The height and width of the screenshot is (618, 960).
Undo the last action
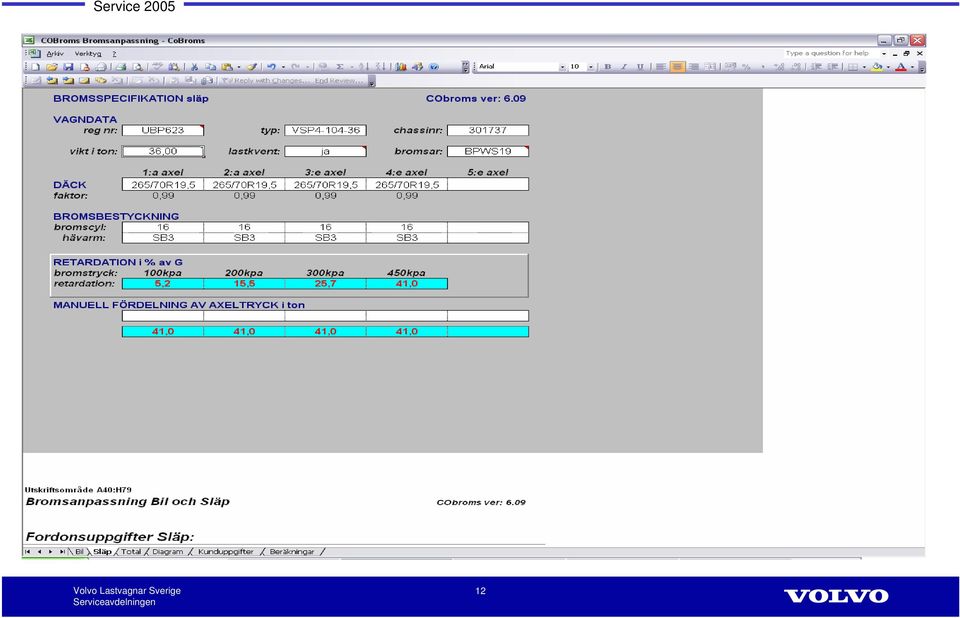[271, 67]
